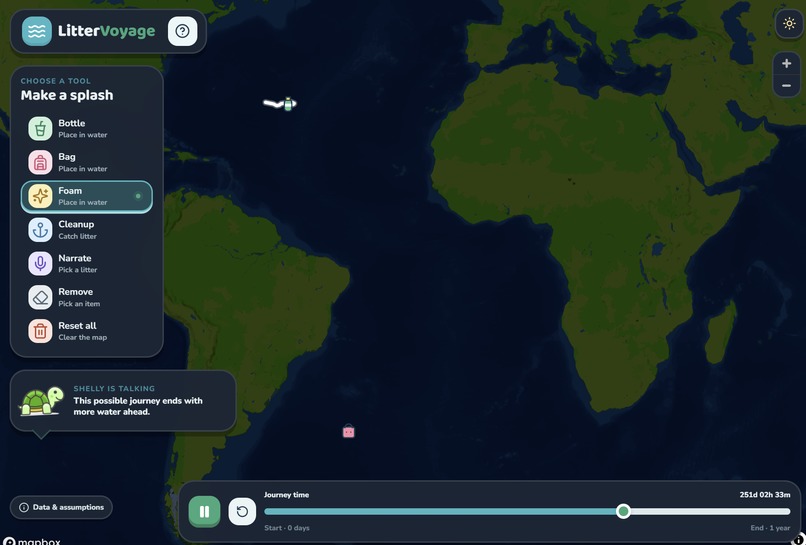The image size is (806, 545).
Task: Click the 251d 02h 33m time readout
Action: point(765,495)
